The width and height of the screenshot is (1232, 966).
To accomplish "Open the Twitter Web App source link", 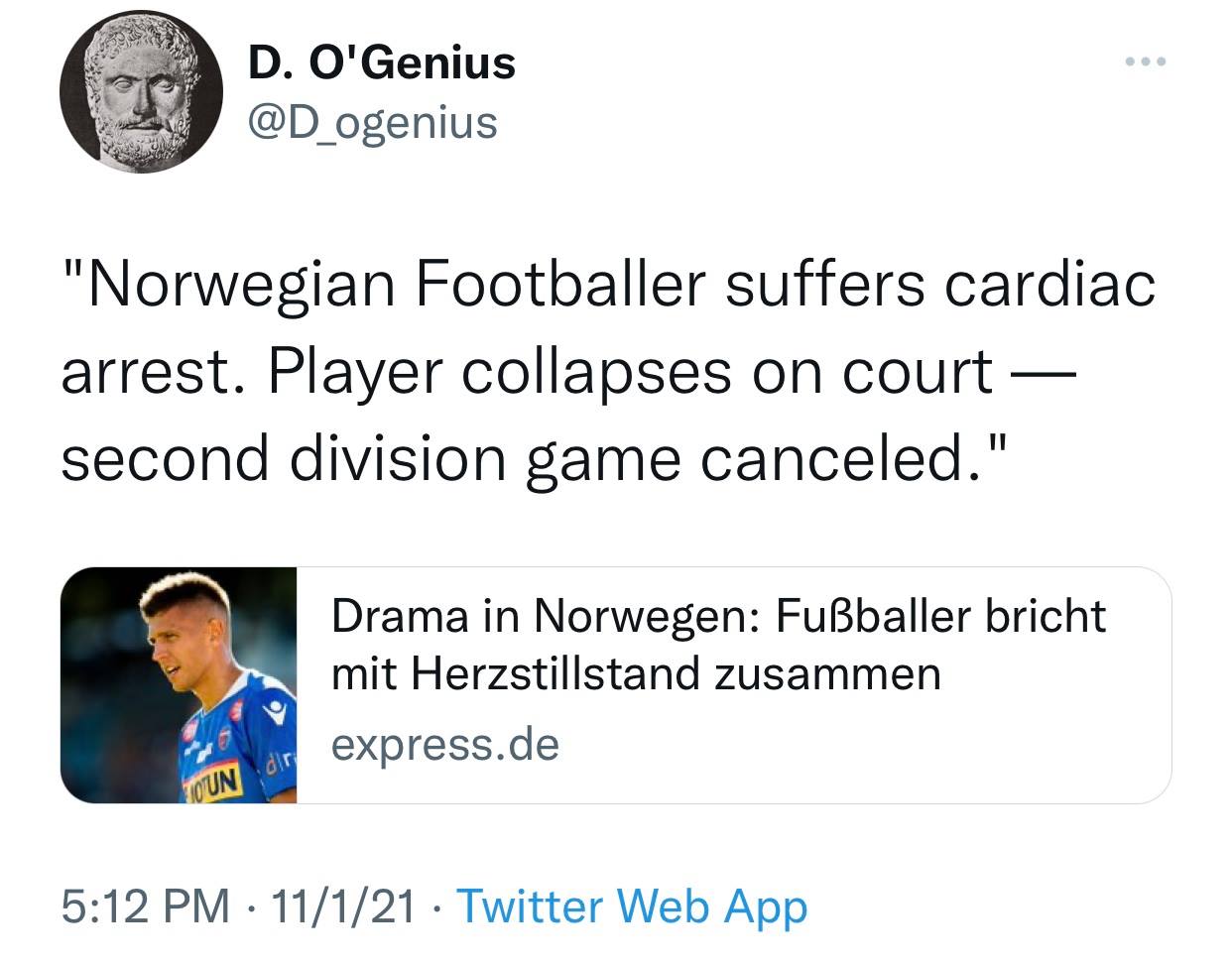I will click(632, 906).
